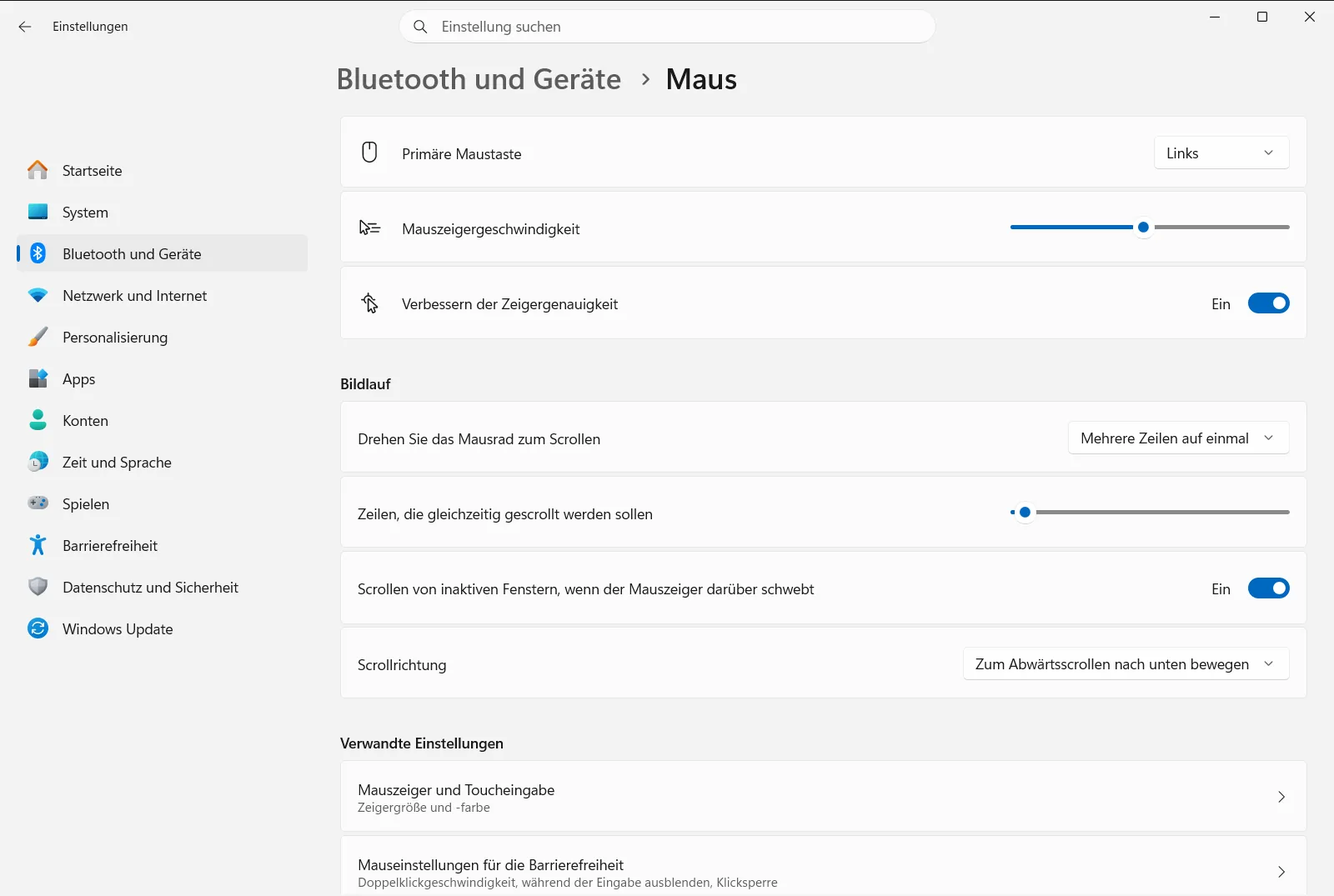Go to Personalisierung settings
The image size is (1334, 896).
point(162,337)
